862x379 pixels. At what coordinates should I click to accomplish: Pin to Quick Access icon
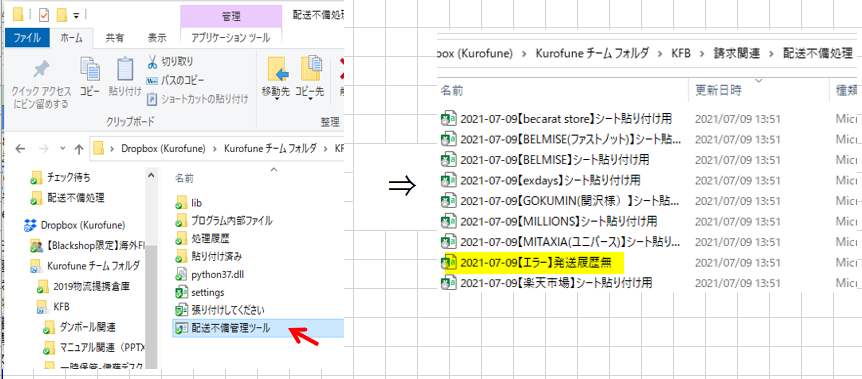[41, 69]
